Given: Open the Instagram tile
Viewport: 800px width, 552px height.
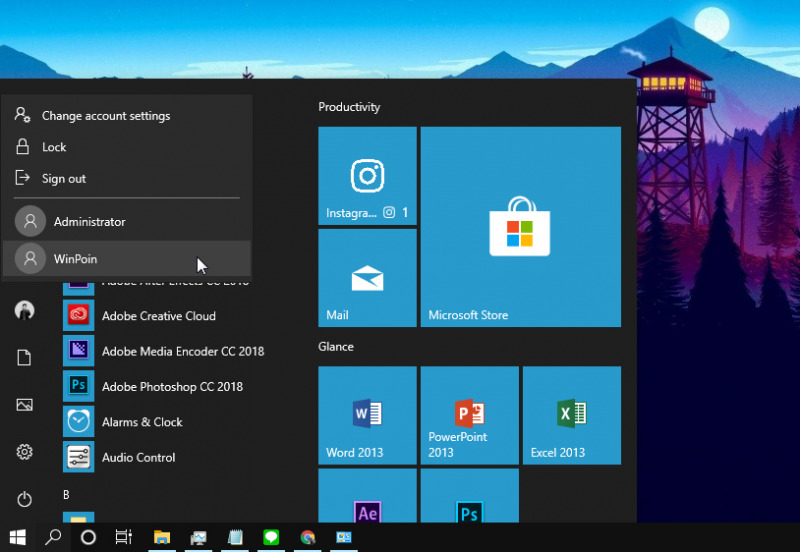Looking at the screenshot, I should click(x=367, y=175).
